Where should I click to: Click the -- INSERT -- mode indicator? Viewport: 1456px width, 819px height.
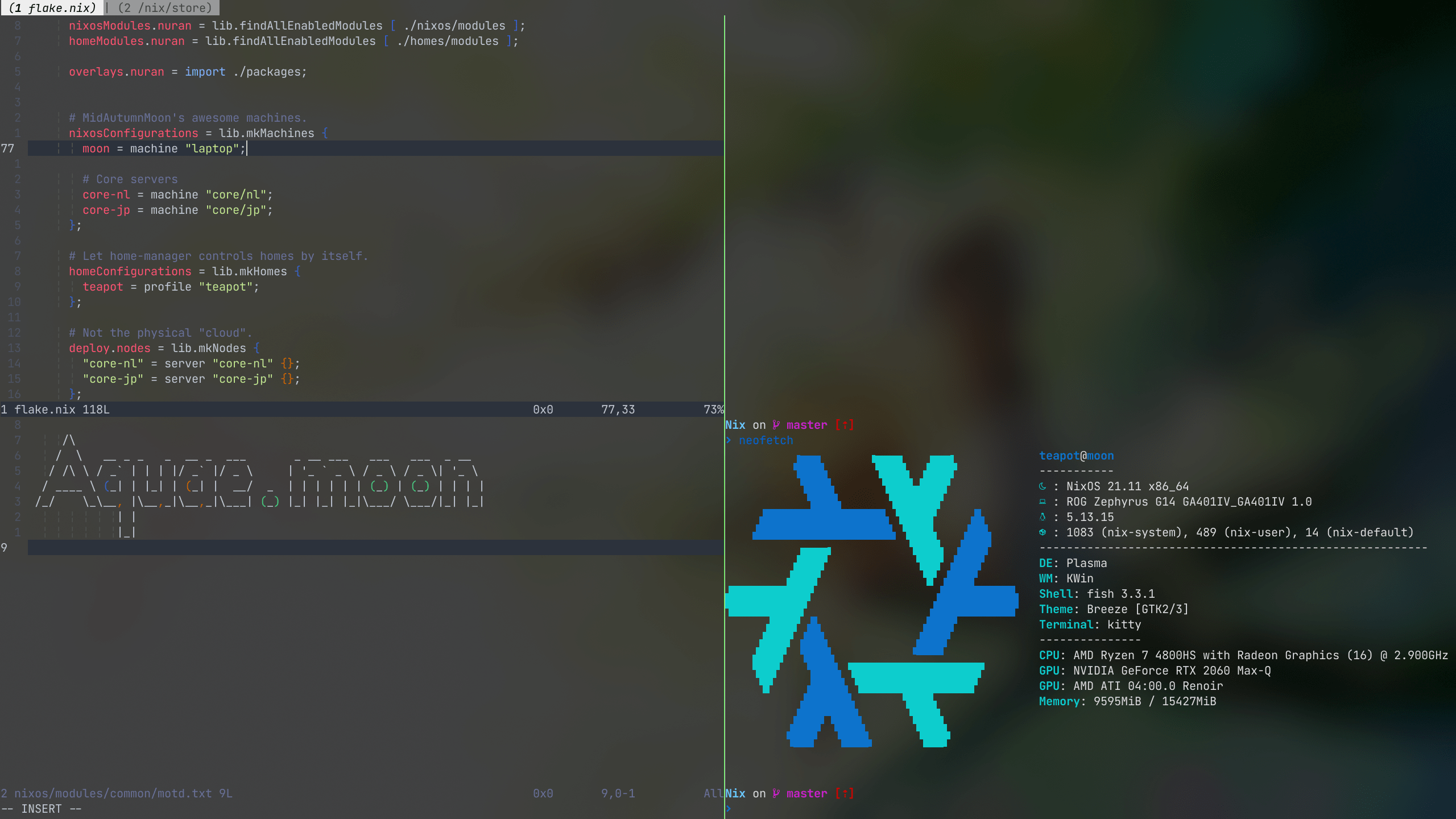(x=42, y=809)
